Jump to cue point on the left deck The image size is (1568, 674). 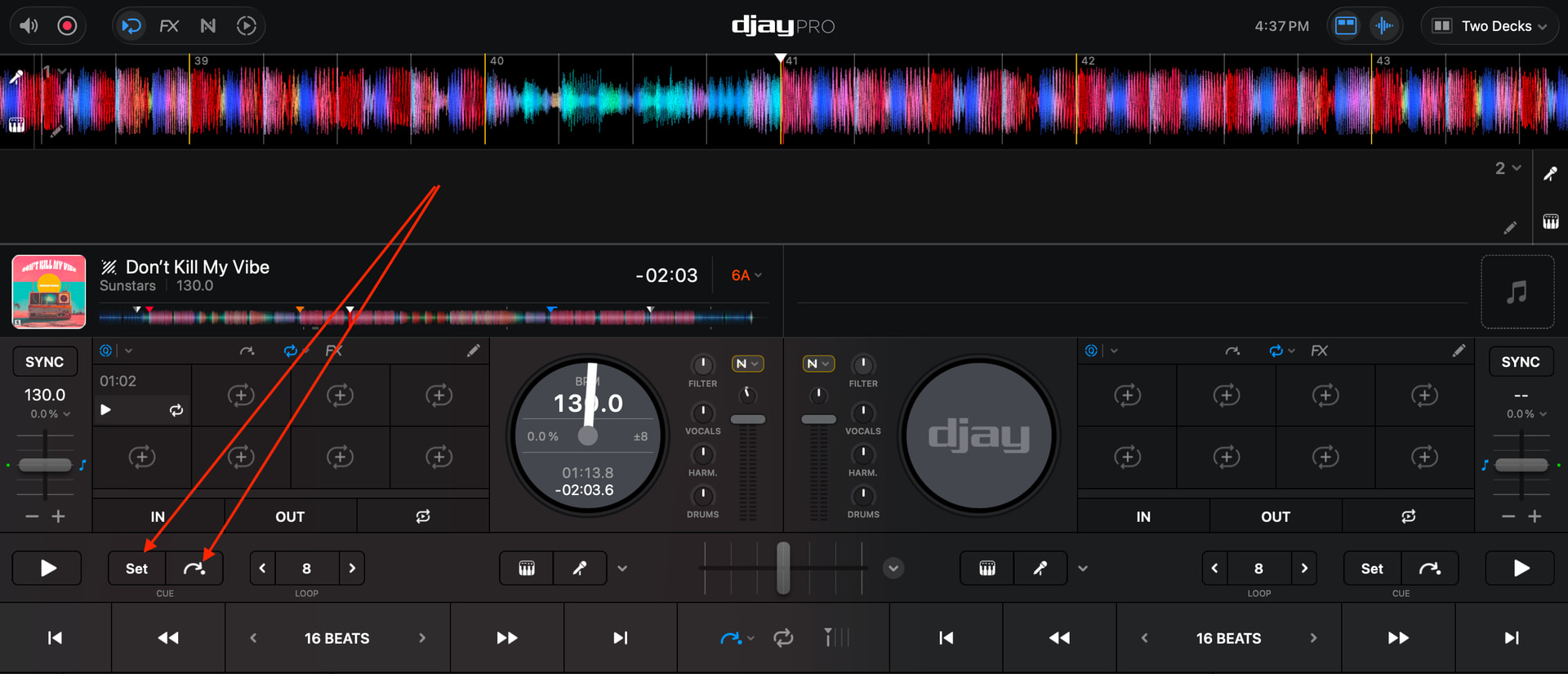[194, 569]
